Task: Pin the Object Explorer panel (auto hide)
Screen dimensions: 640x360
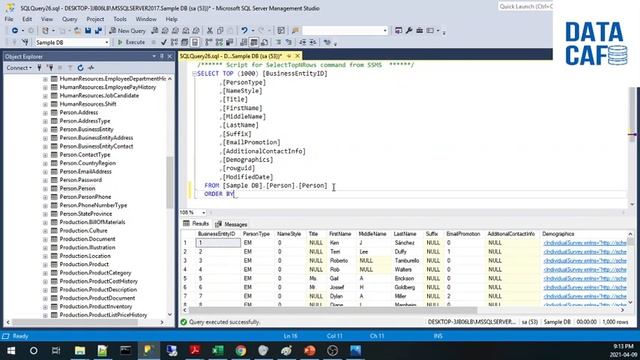Action: [x=162, y=56]
